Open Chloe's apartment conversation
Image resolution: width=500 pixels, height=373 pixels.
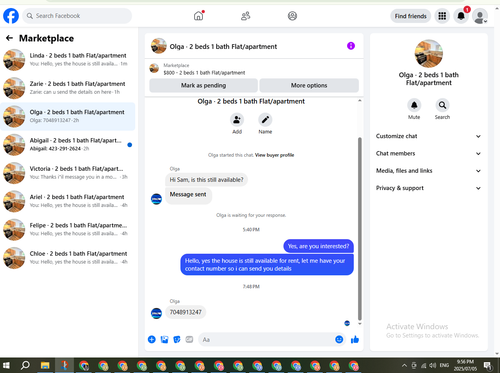pyautogui.click(x=68, y=258)
